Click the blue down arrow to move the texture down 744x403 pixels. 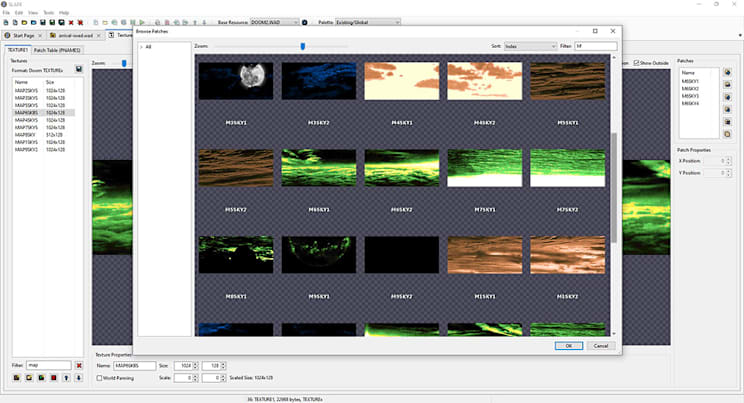pyautogui.click(x=79, y=378)
